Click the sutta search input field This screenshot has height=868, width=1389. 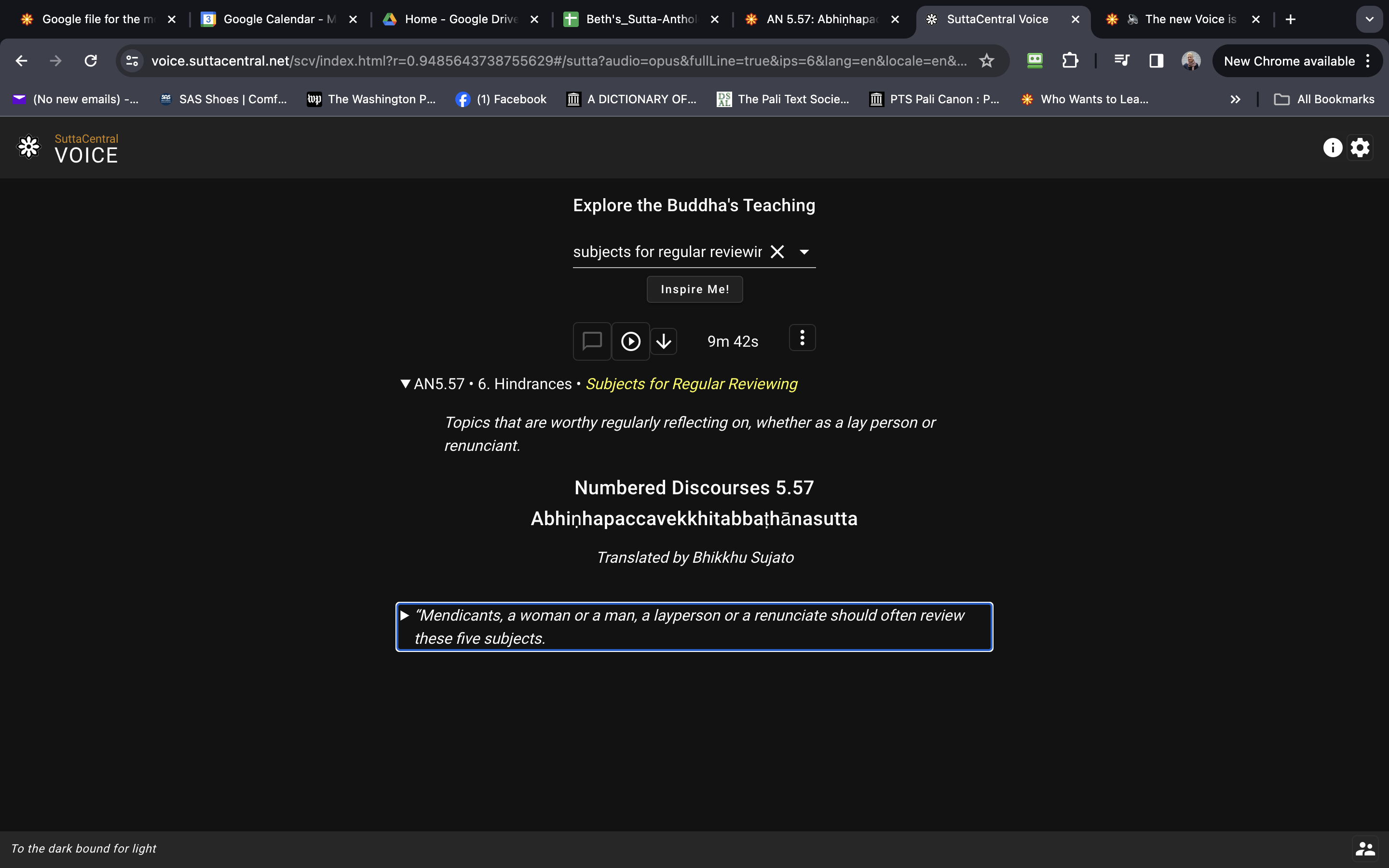(667, 252)
